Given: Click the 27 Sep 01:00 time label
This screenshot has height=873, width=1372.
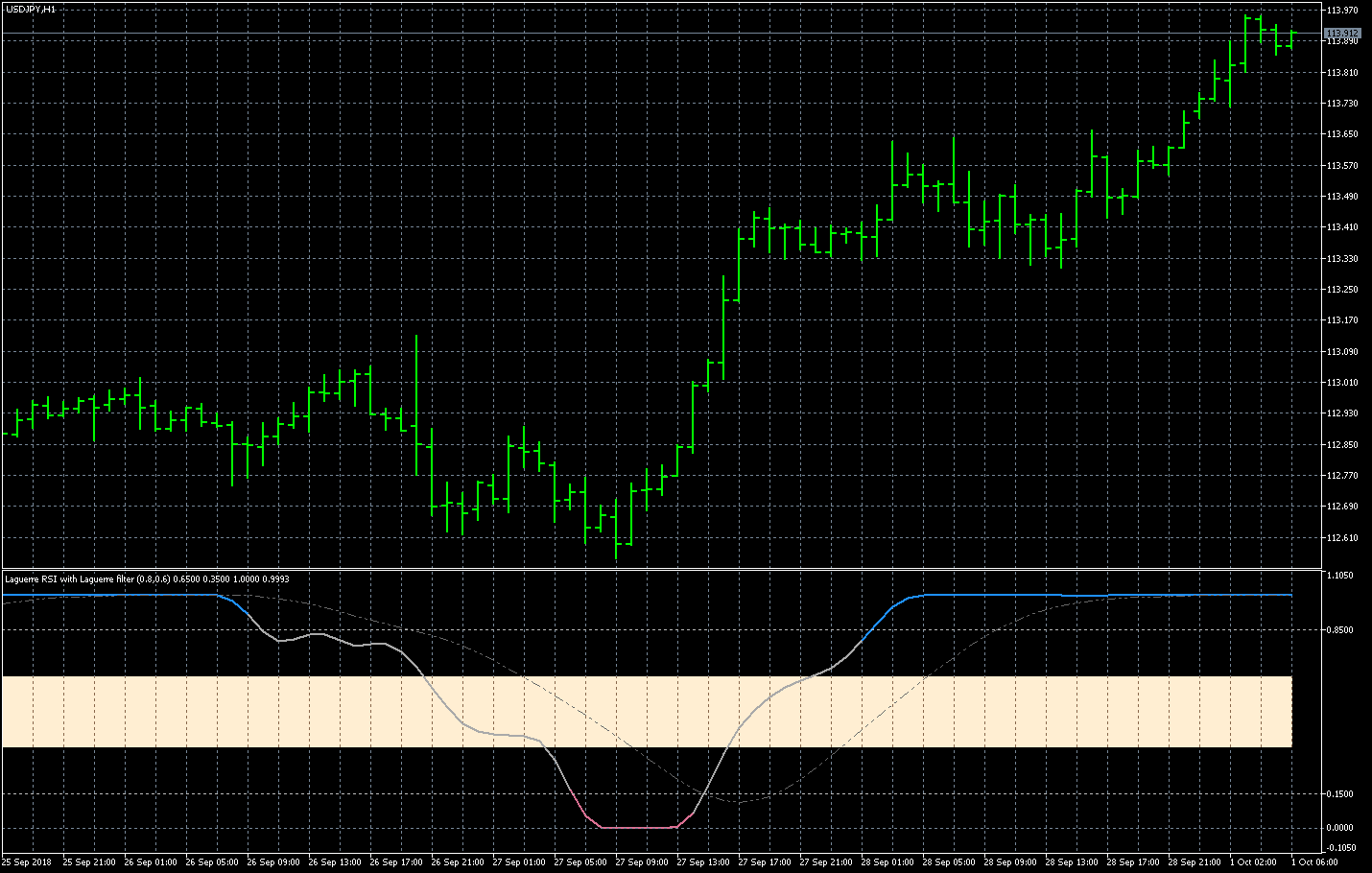Looking at the screenshot, I should 519,862.
